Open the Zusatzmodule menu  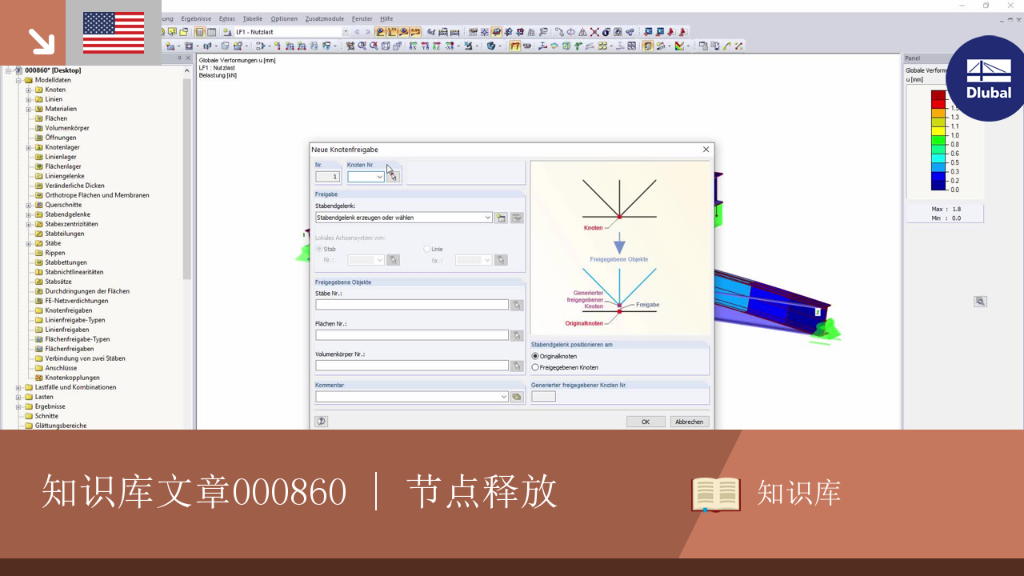(x=324, y=19)
